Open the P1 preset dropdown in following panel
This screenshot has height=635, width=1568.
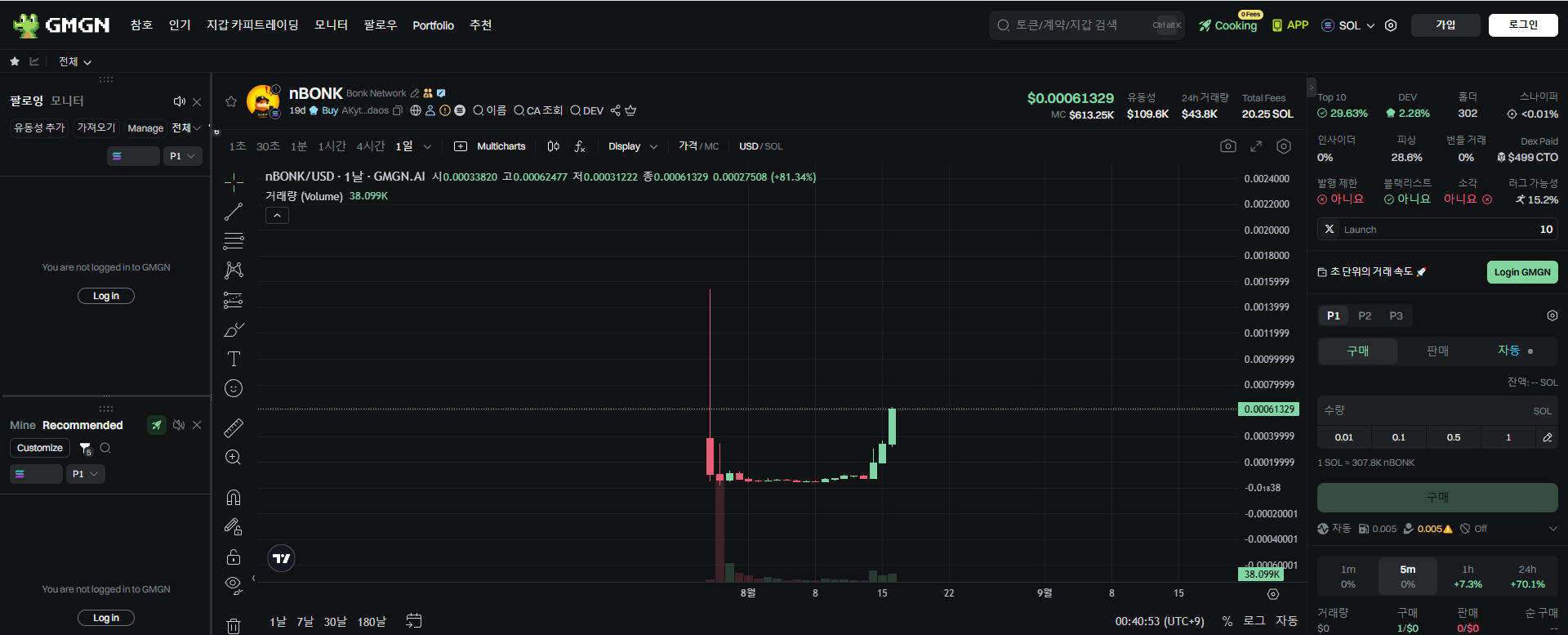(182, 156)
